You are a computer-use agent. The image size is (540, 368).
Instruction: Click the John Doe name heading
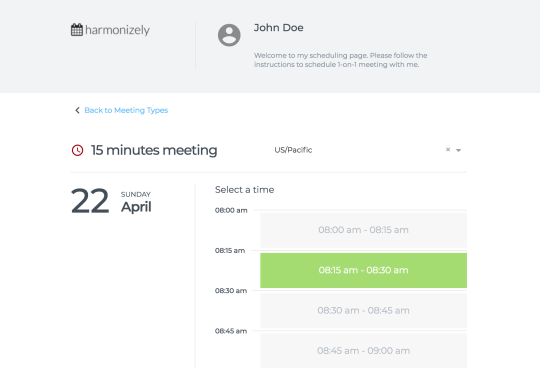[279, 28]
